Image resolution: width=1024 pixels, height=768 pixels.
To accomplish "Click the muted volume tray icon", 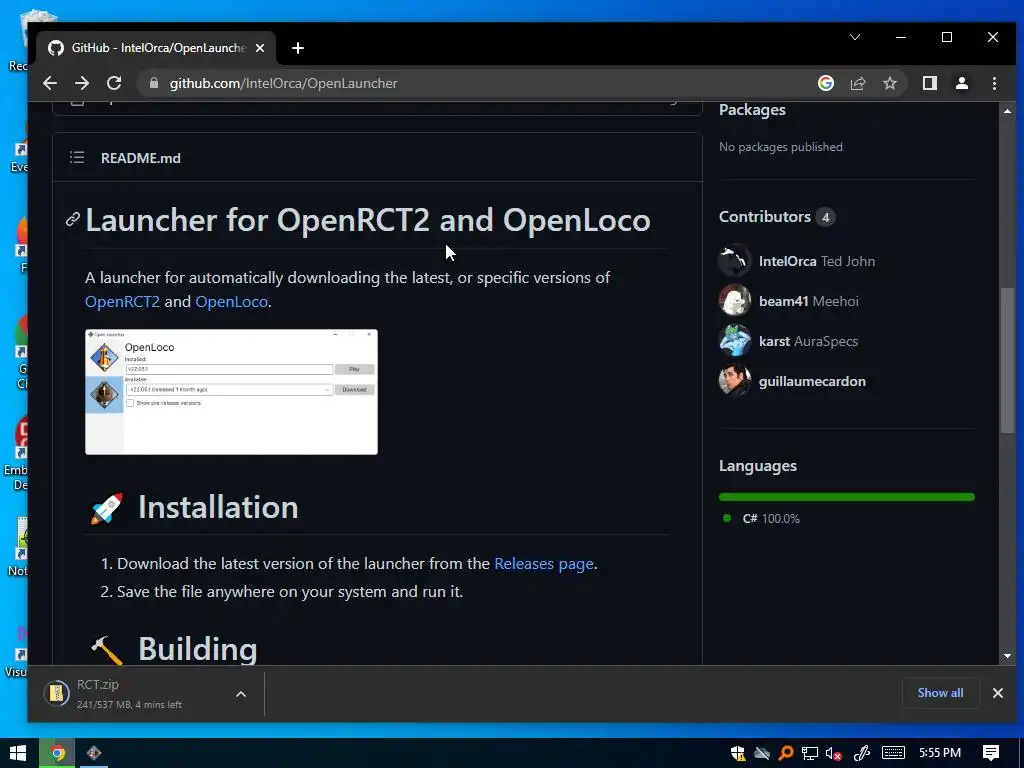I will pyautogui.click(x=833, y=754).
